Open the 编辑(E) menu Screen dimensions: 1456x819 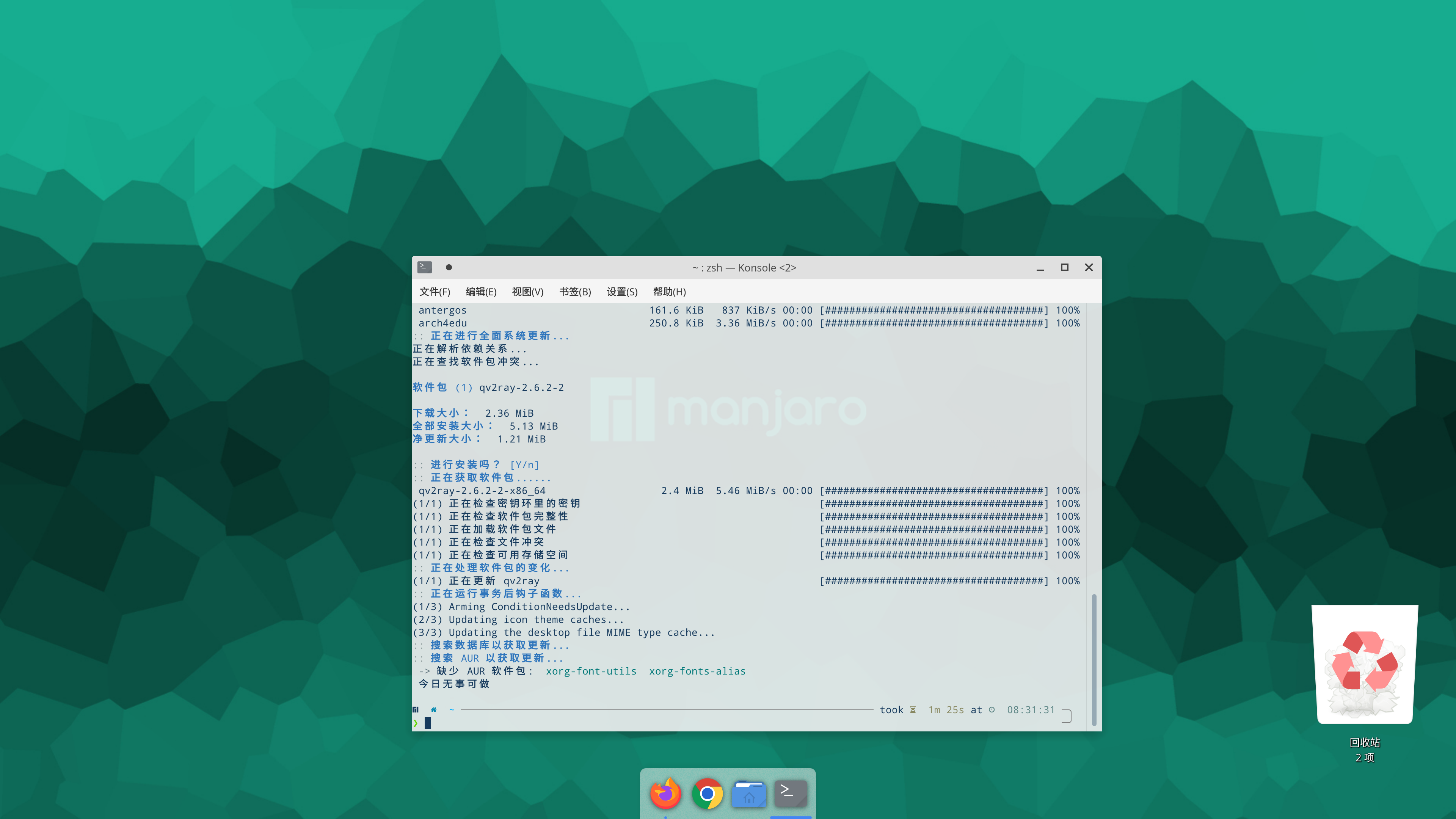(481, 292)
